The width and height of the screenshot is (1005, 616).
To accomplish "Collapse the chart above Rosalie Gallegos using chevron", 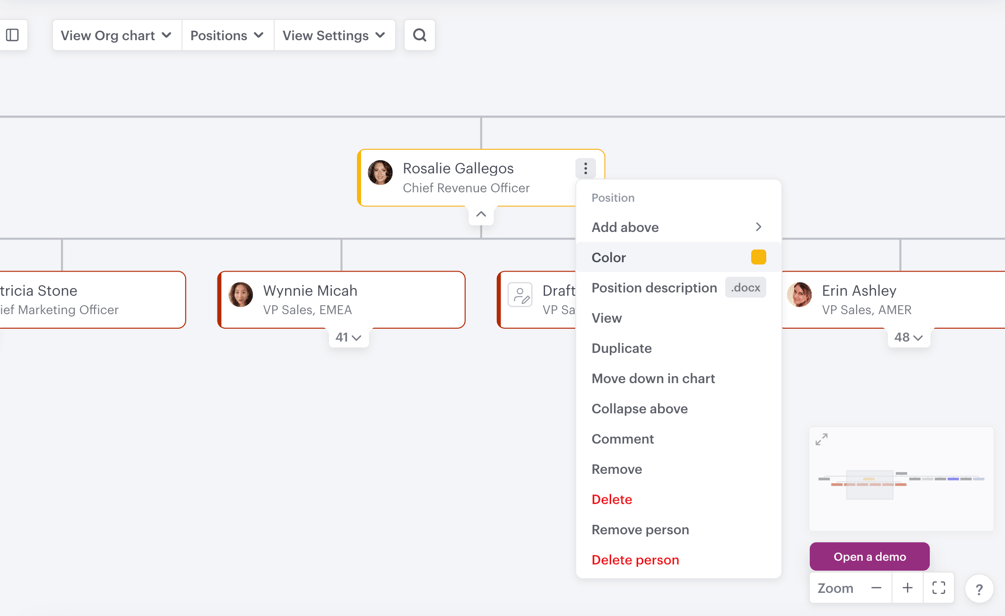I will 481,213.
